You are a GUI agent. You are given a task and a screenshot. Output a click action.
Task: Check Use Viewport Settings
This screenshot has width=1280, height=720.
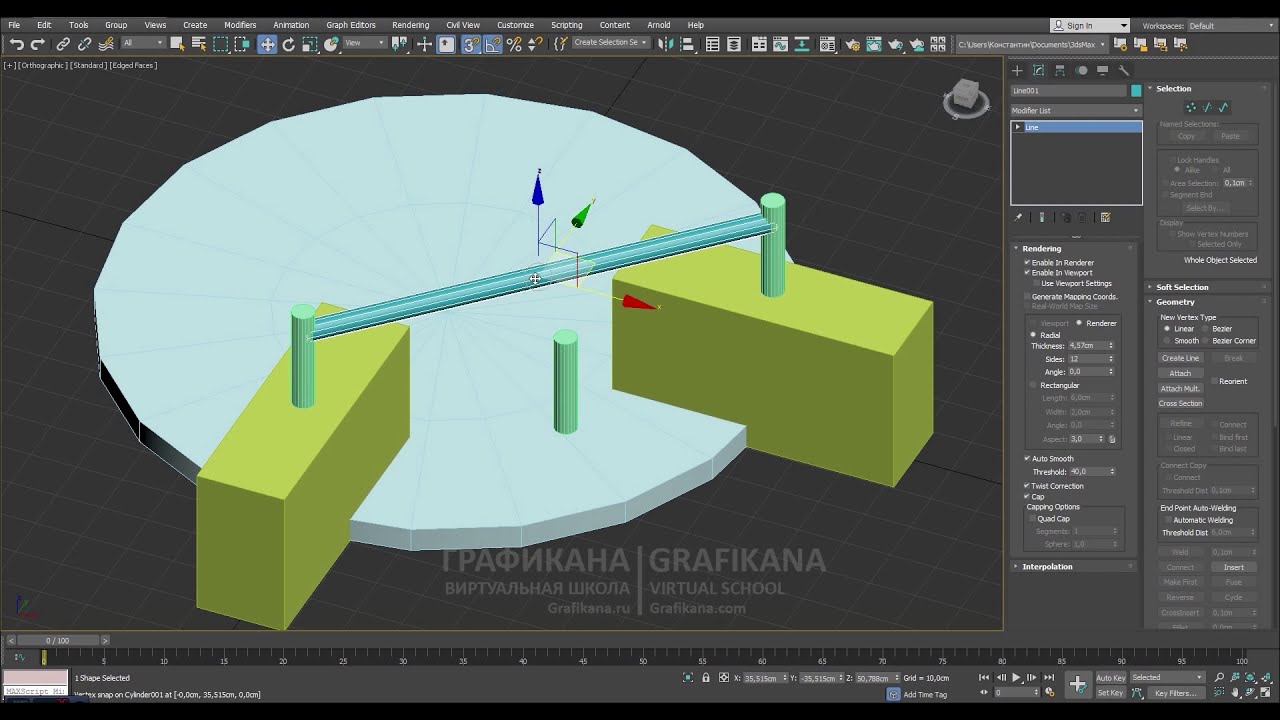(1036, 284)
